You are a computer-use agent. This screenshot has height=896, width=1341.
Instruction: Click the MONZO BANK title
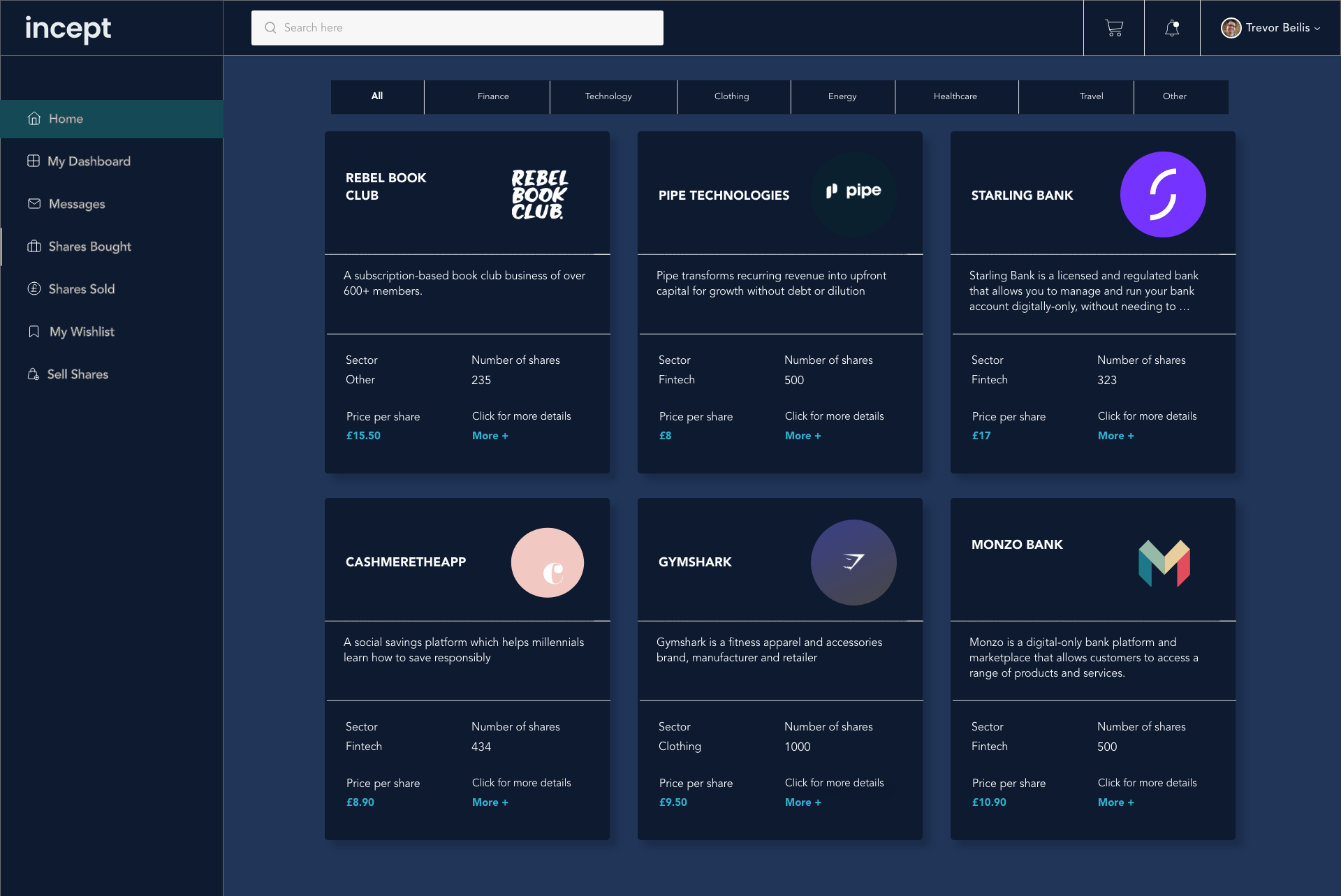pos(1018,545)
